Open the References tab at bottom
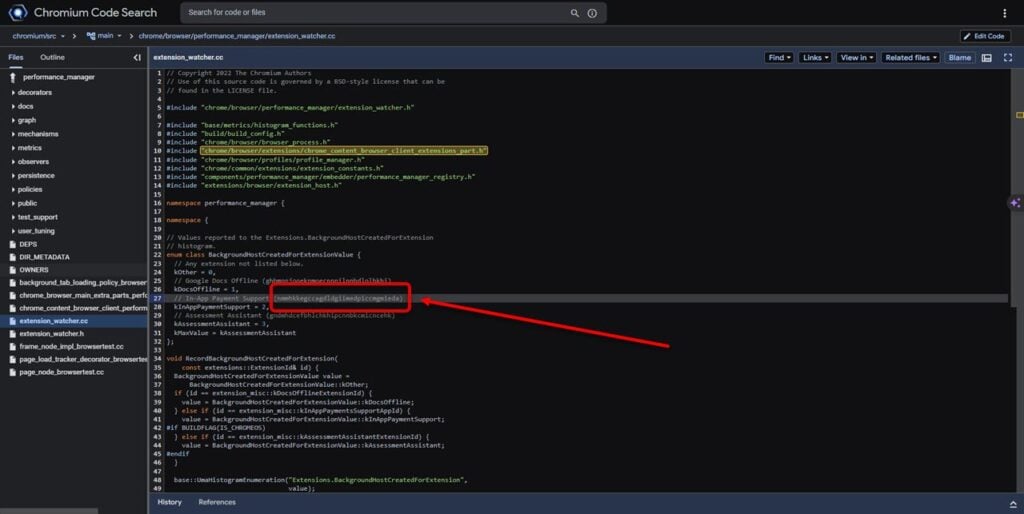The image size is (1024, 514). point(216,502)
